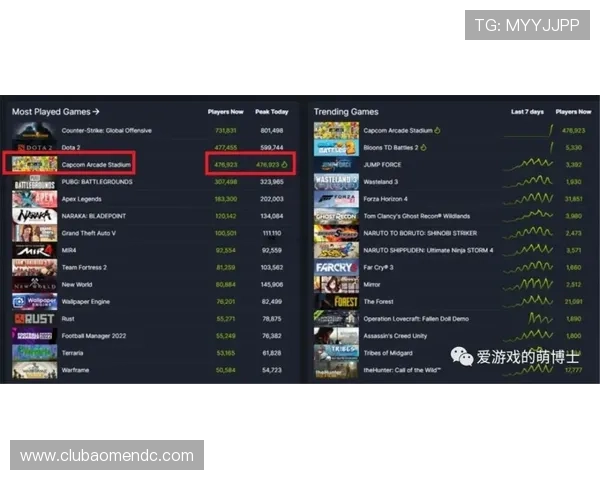Click the NARAKA: BLADEPOINT game icon

(x=34, y=216)
